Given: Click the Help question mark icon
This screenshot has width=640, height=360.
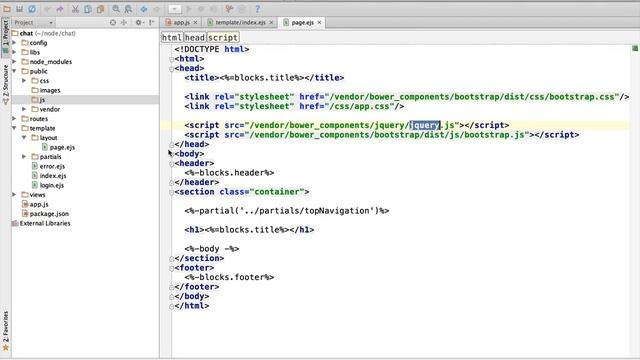Looking at the screenshot, I should pyautogui.click(x=257, y=9).
